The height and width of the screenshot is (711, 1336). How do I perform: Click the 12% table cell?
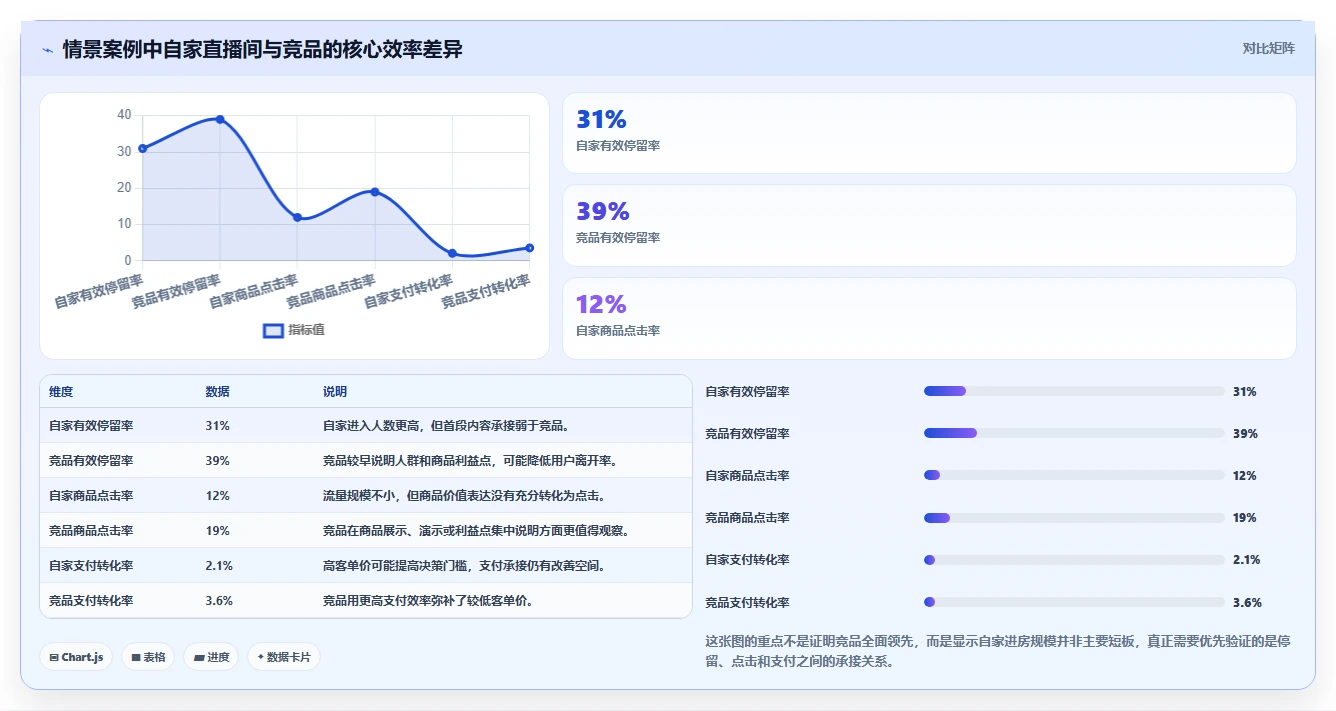217,496
